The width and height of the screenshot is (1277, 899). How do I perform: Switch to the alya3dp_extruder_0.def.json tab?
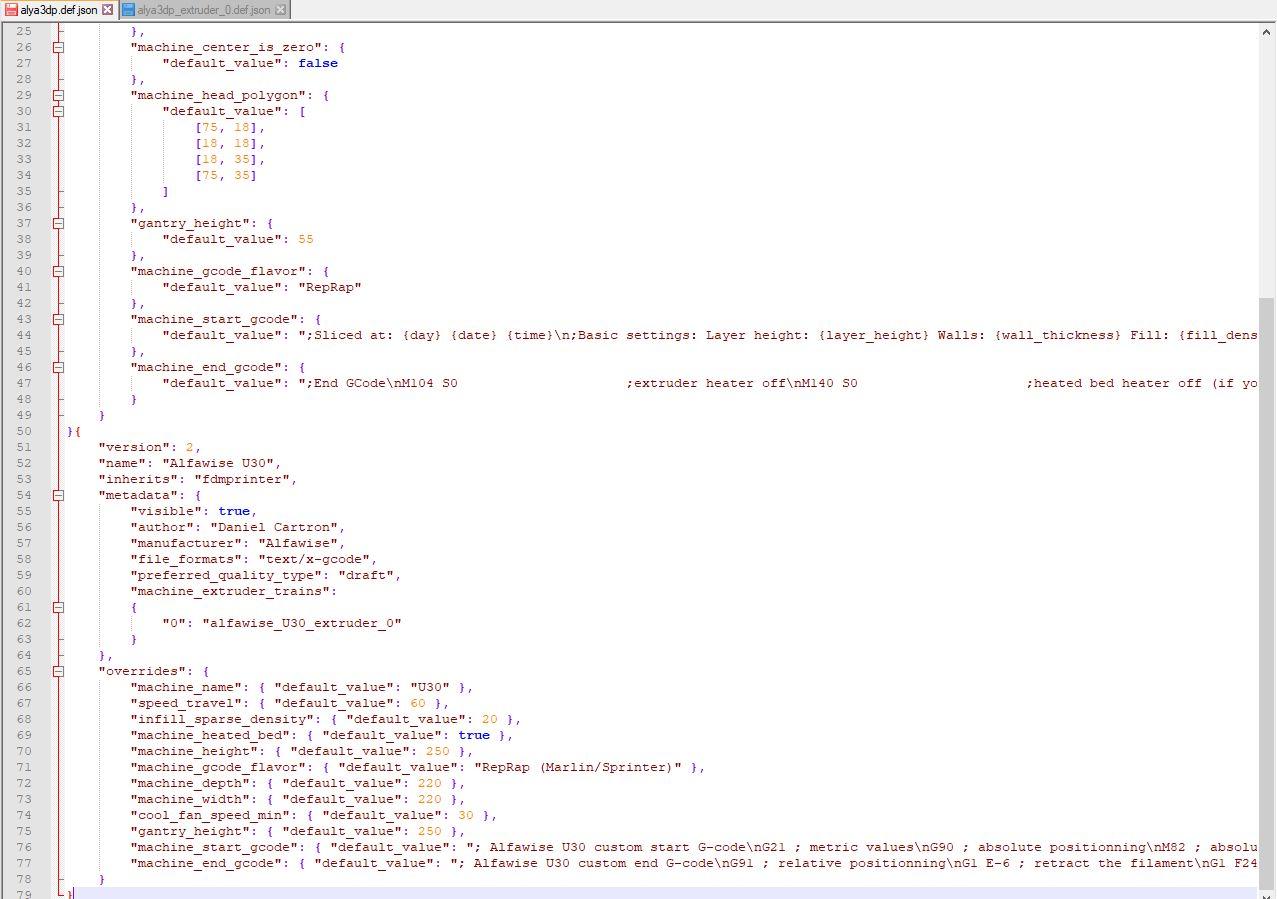point(204,10)
